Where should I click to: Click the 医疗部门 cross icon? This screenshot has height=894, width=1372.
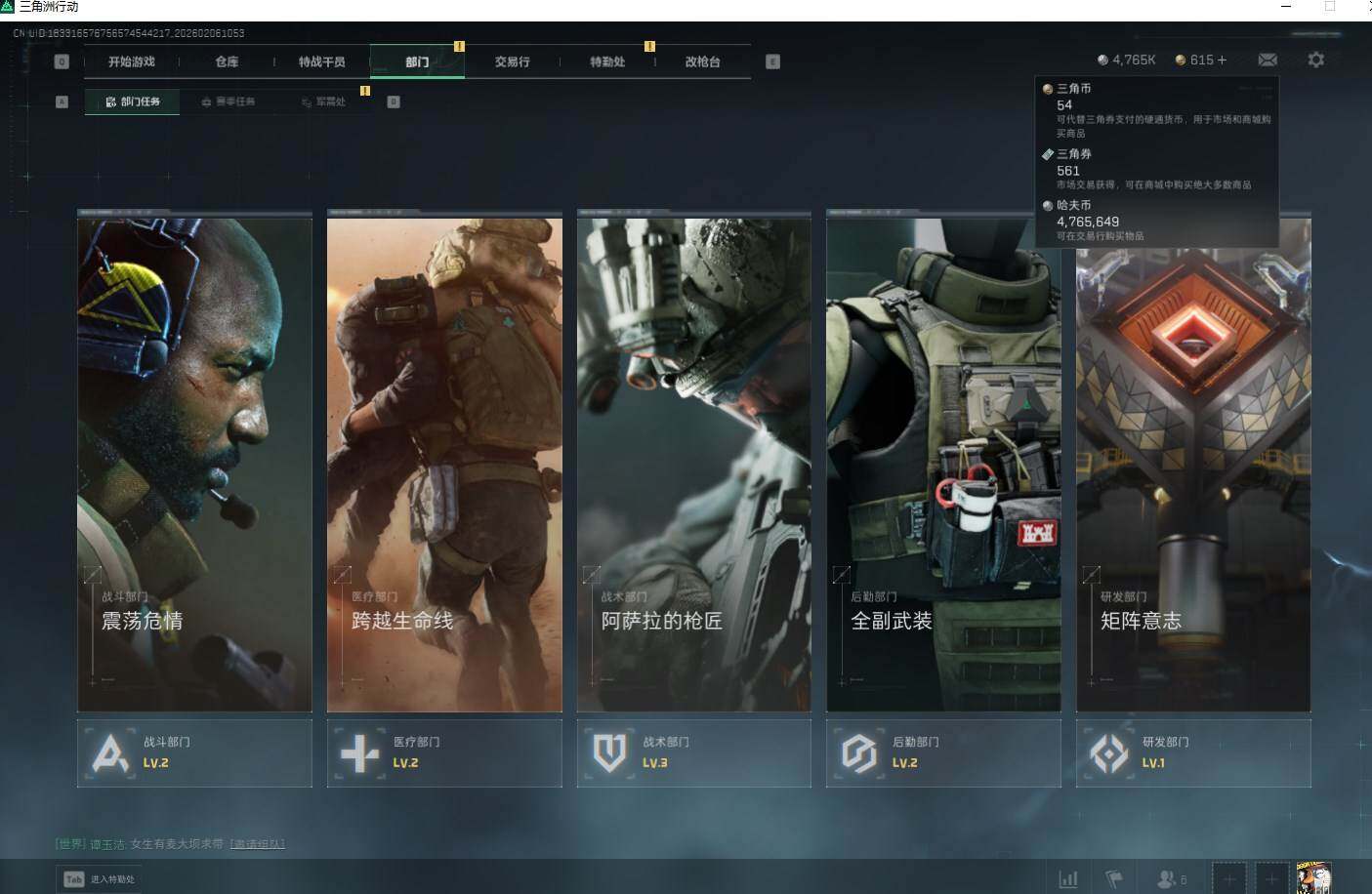pyautogui.click(x=359, y=753)
